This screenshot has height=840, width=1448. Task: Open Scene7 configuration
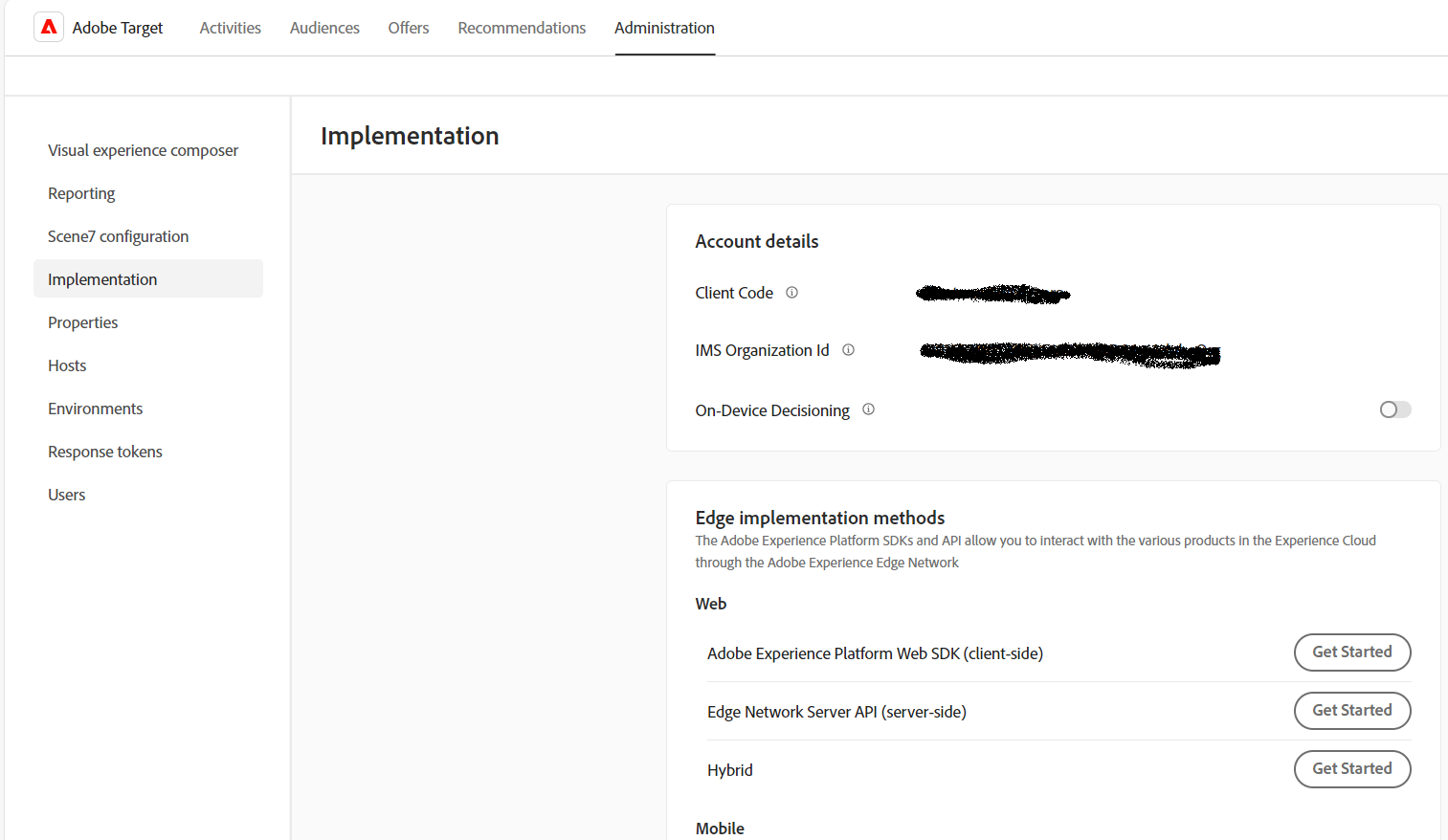click(148, 236)
